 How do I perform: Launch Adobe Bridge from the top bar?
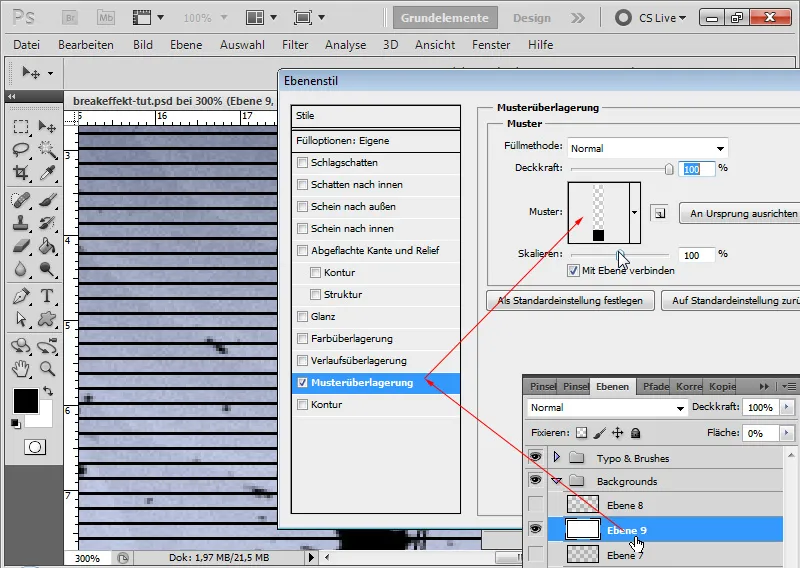click(70, 18)
